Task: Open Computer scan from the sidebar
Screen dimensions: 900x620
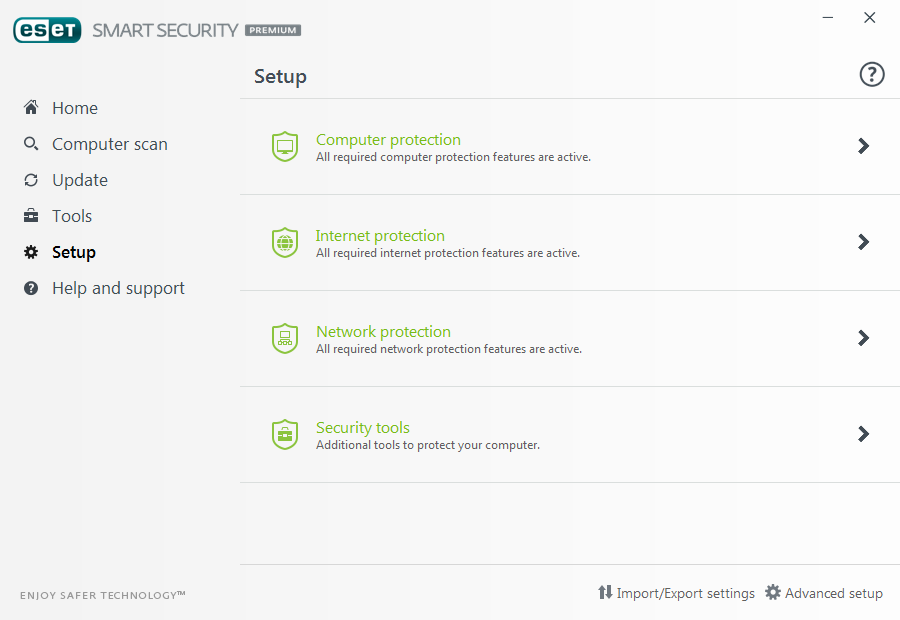Action: 109,144
